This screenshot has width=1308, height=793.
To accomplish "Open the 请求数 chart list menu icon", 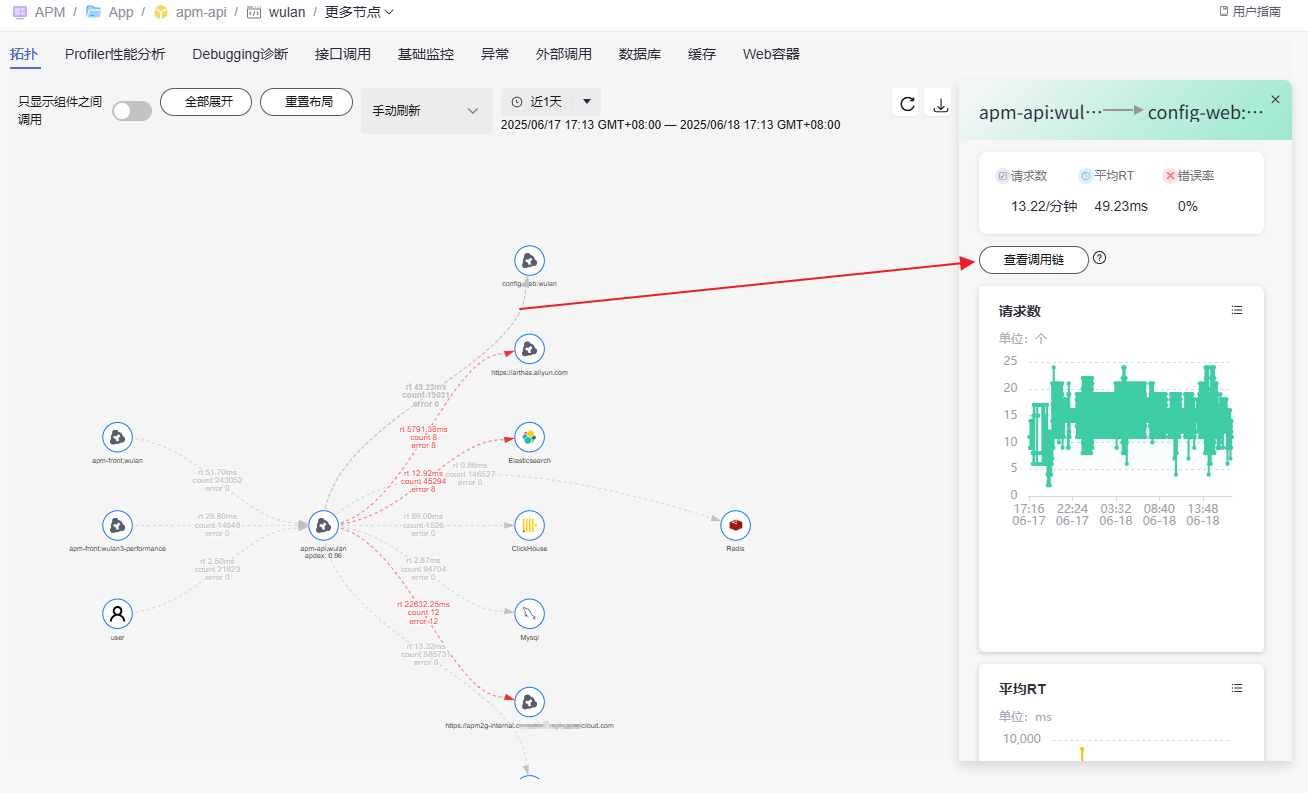I will coord(1237,311).
